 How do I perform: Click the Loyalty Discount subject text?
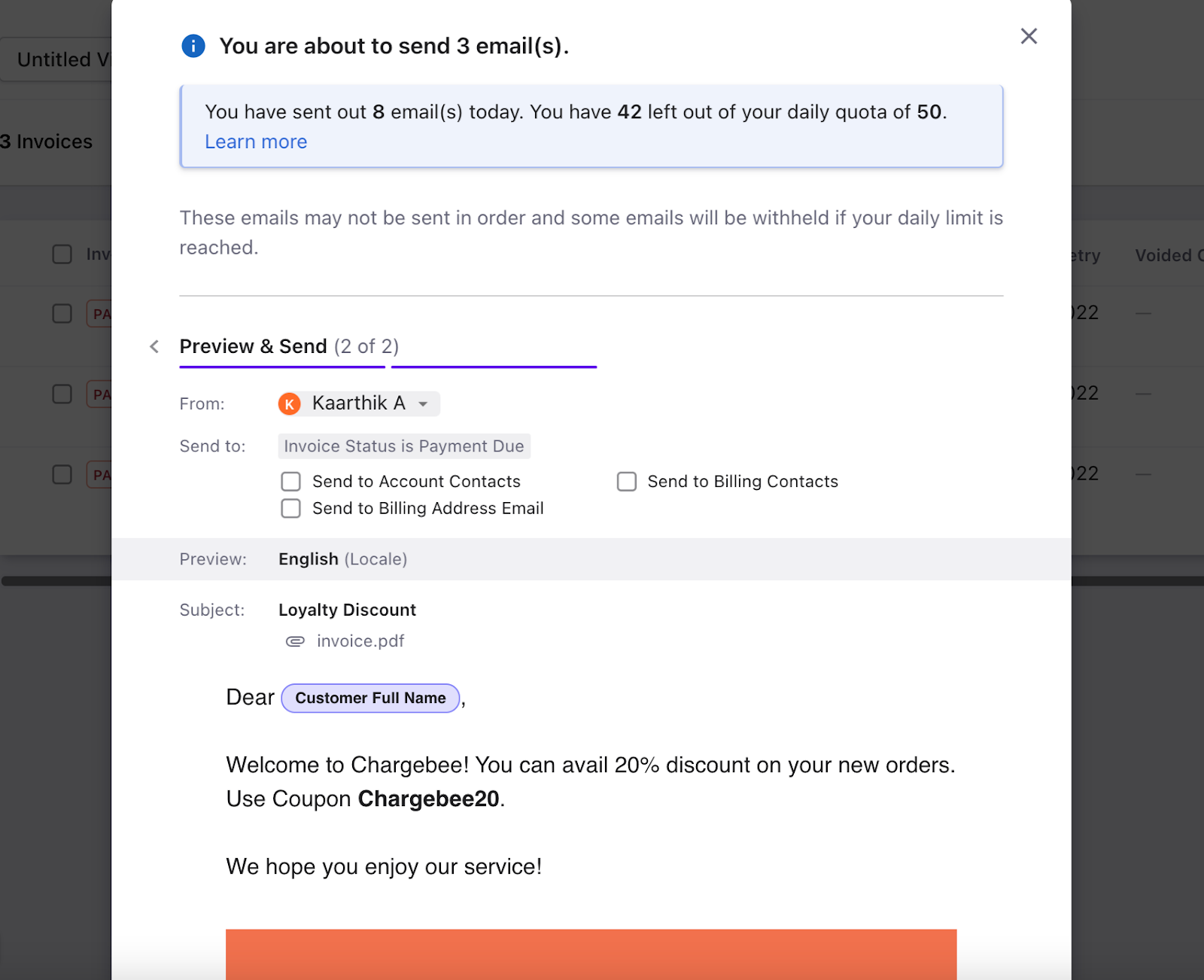pos(347,610)
